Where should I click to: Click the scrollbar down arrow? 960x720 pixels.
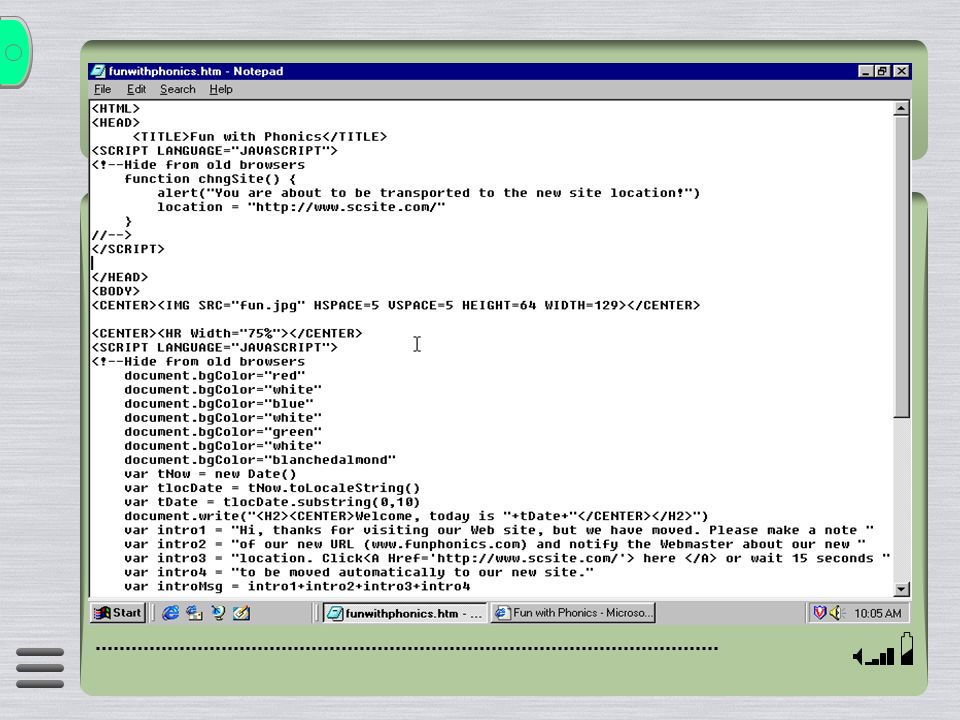(901, 589)
